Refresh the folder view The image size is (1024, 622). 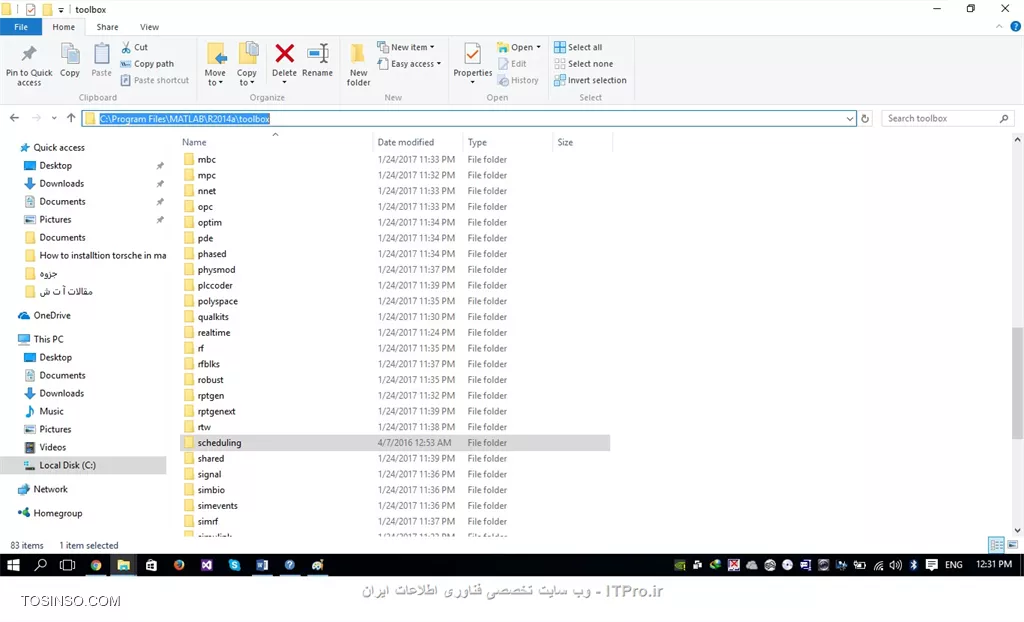[865, 118]
